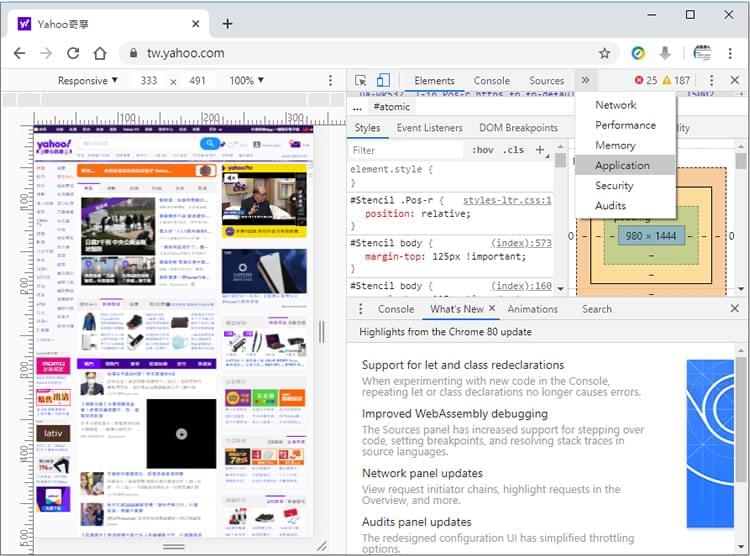Click the home button icon
Viewport: 750px width, 556px height.
100,53
